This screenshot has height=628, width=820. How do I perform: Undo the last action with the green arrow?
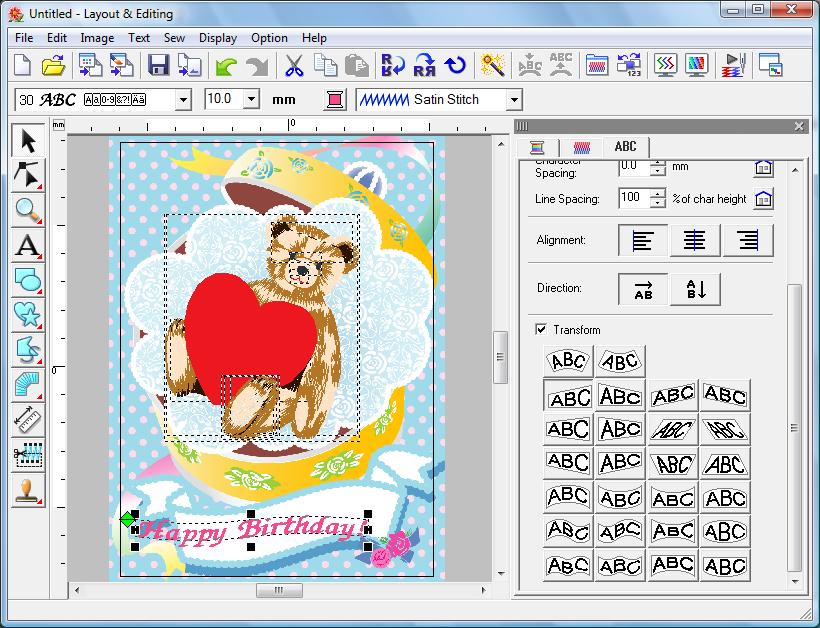226,66
